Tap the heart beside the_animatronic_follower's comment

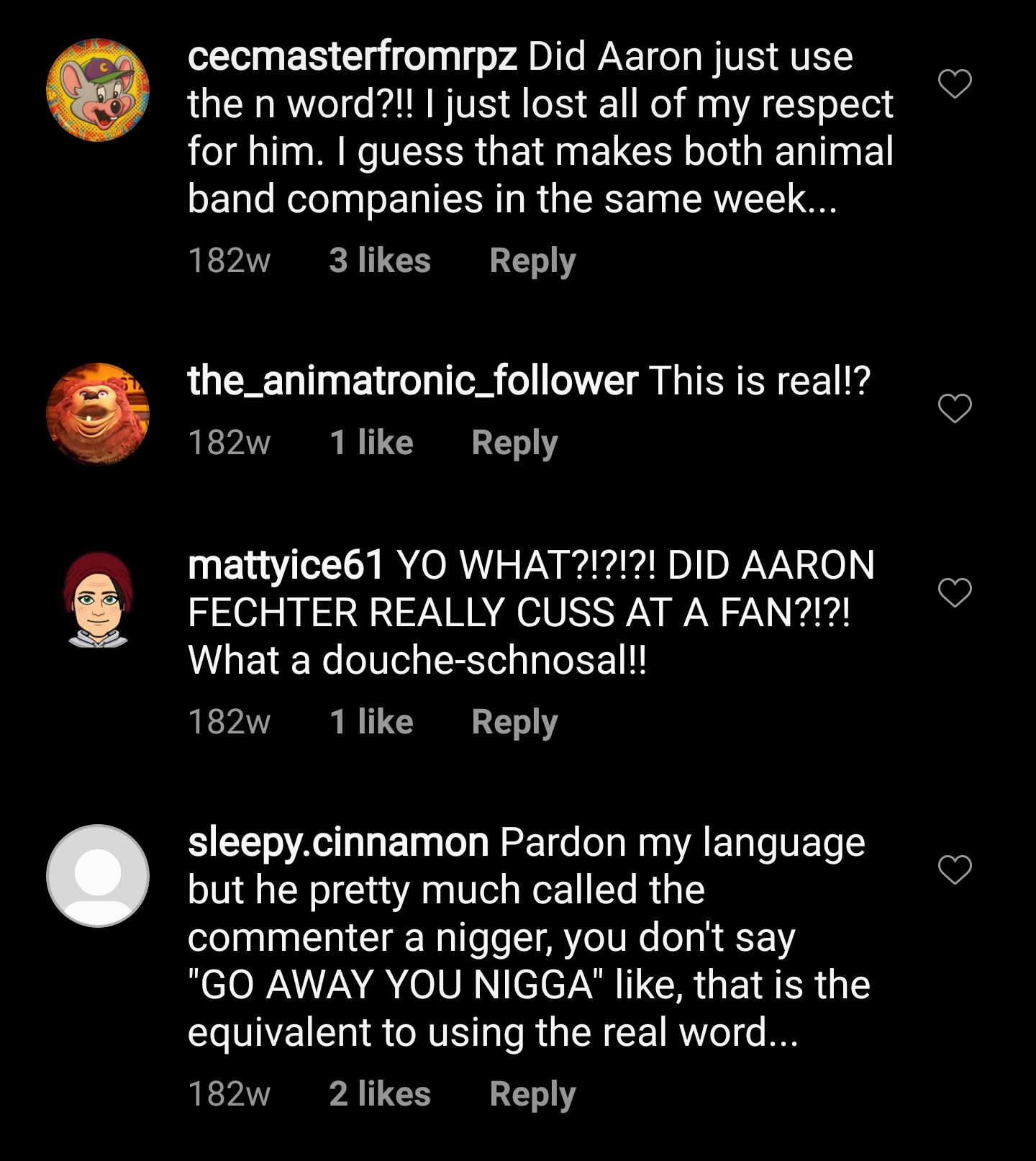pyautogui.click(x=955, y=408)
